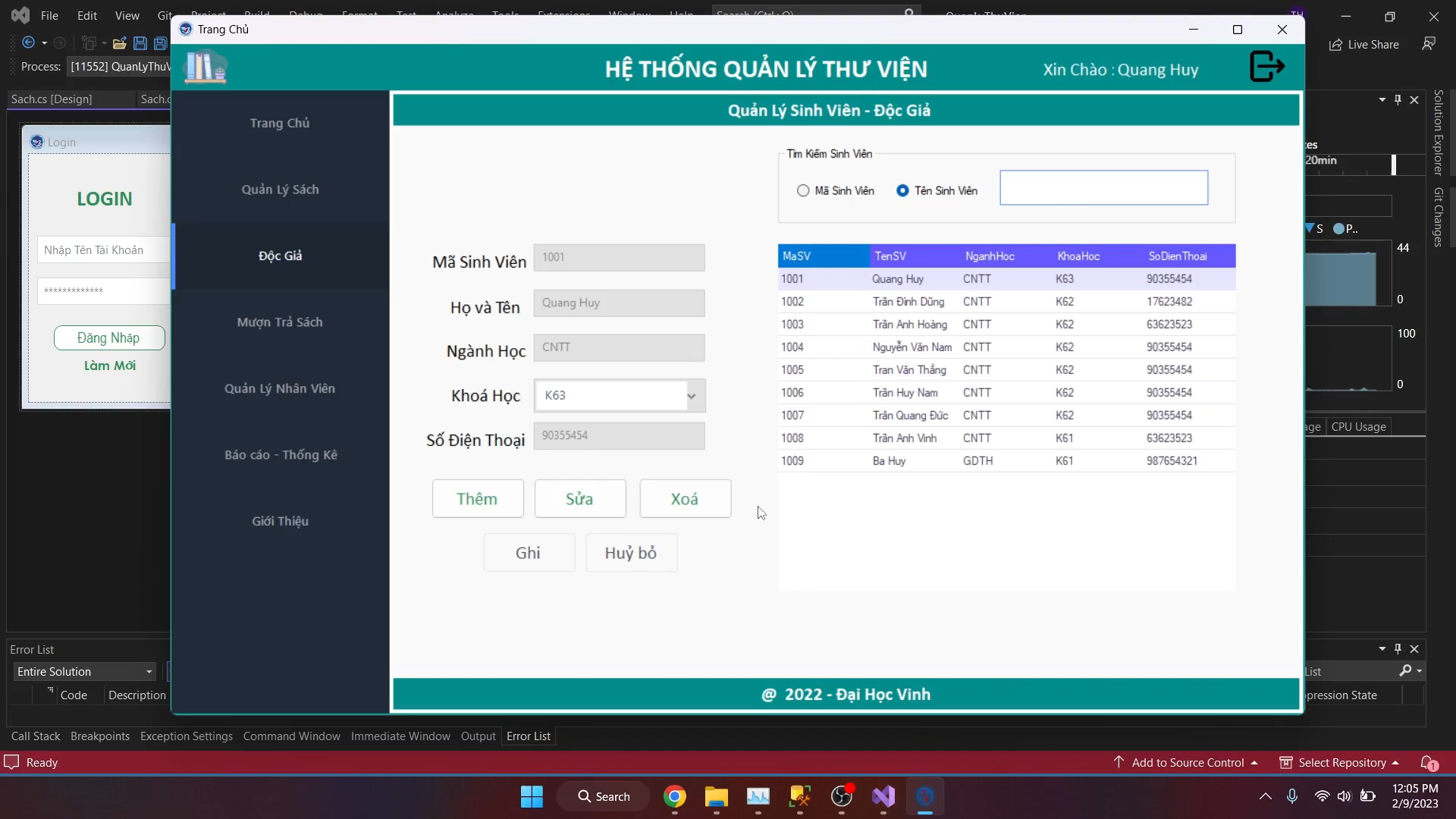Click Live Share button in Visual Studio
Image resolution: width=1456 pixels, height=819 pixels.
click(x=1363, y=45)
